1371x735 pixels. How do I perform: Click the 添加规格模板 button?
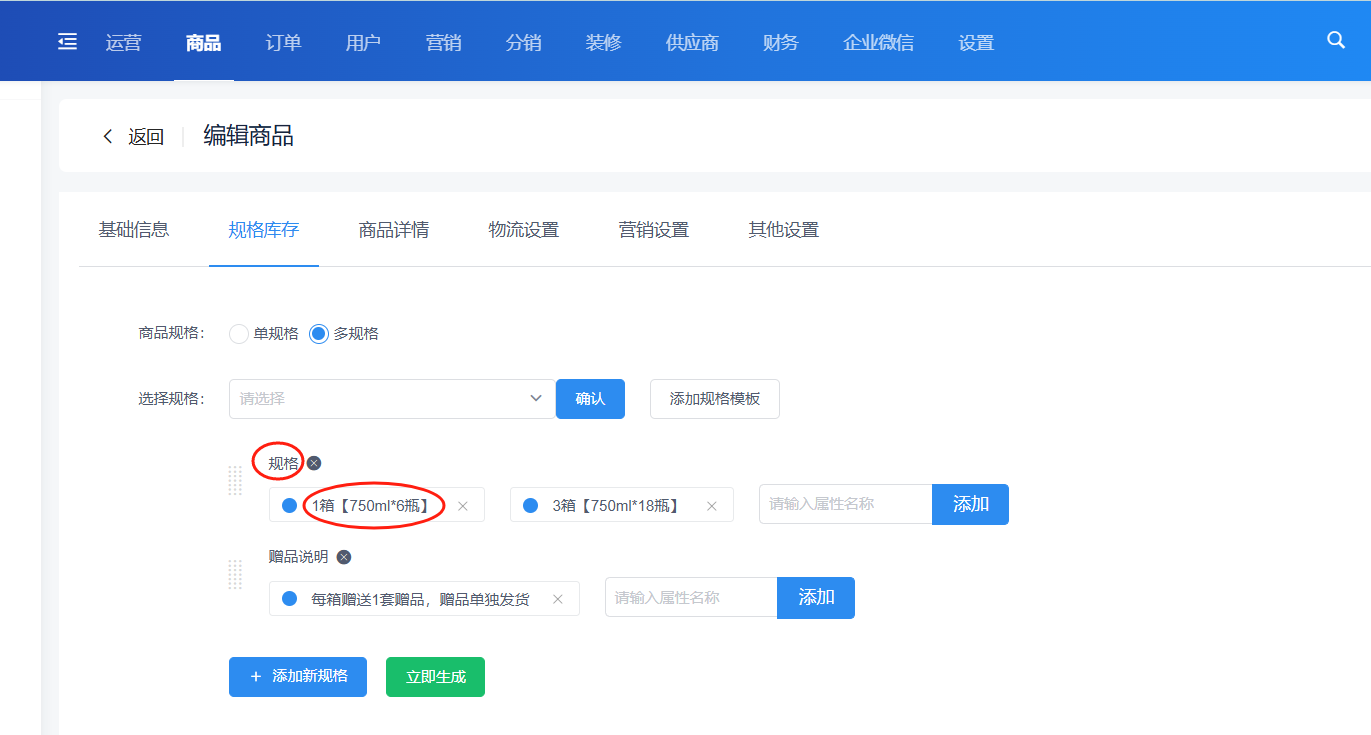(715, 398)
